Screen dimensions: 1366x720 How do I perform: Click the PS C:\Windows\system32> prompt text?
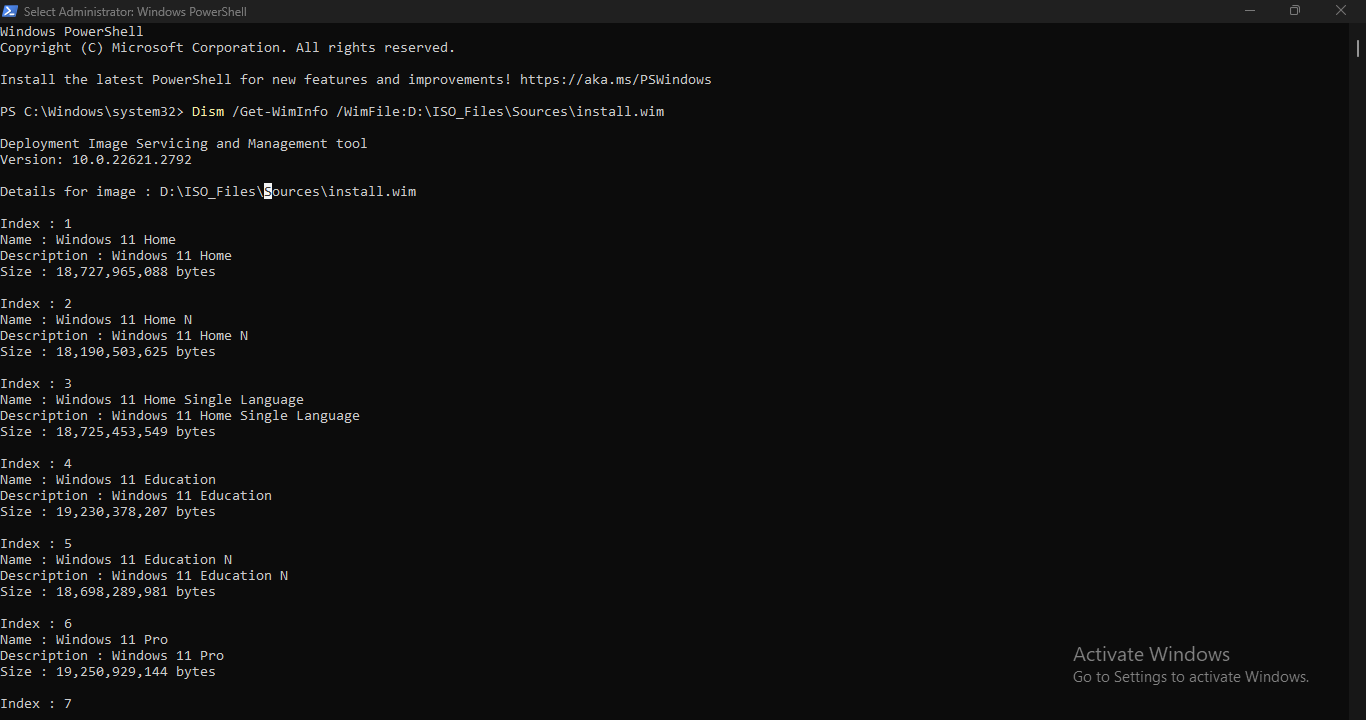point(92,111)
